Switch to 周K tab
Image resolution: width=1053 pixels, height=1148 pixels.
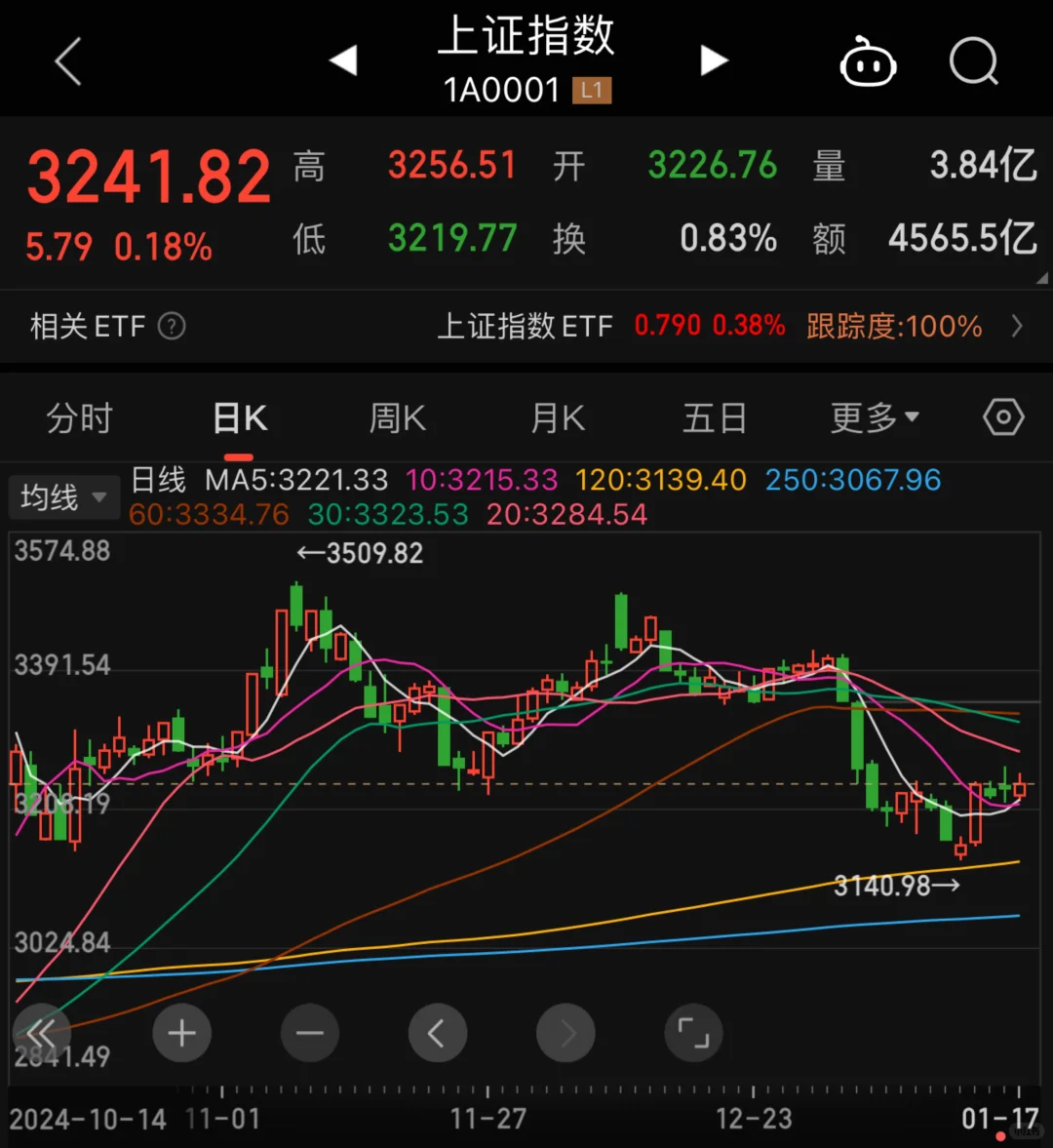tap(398, 418)
